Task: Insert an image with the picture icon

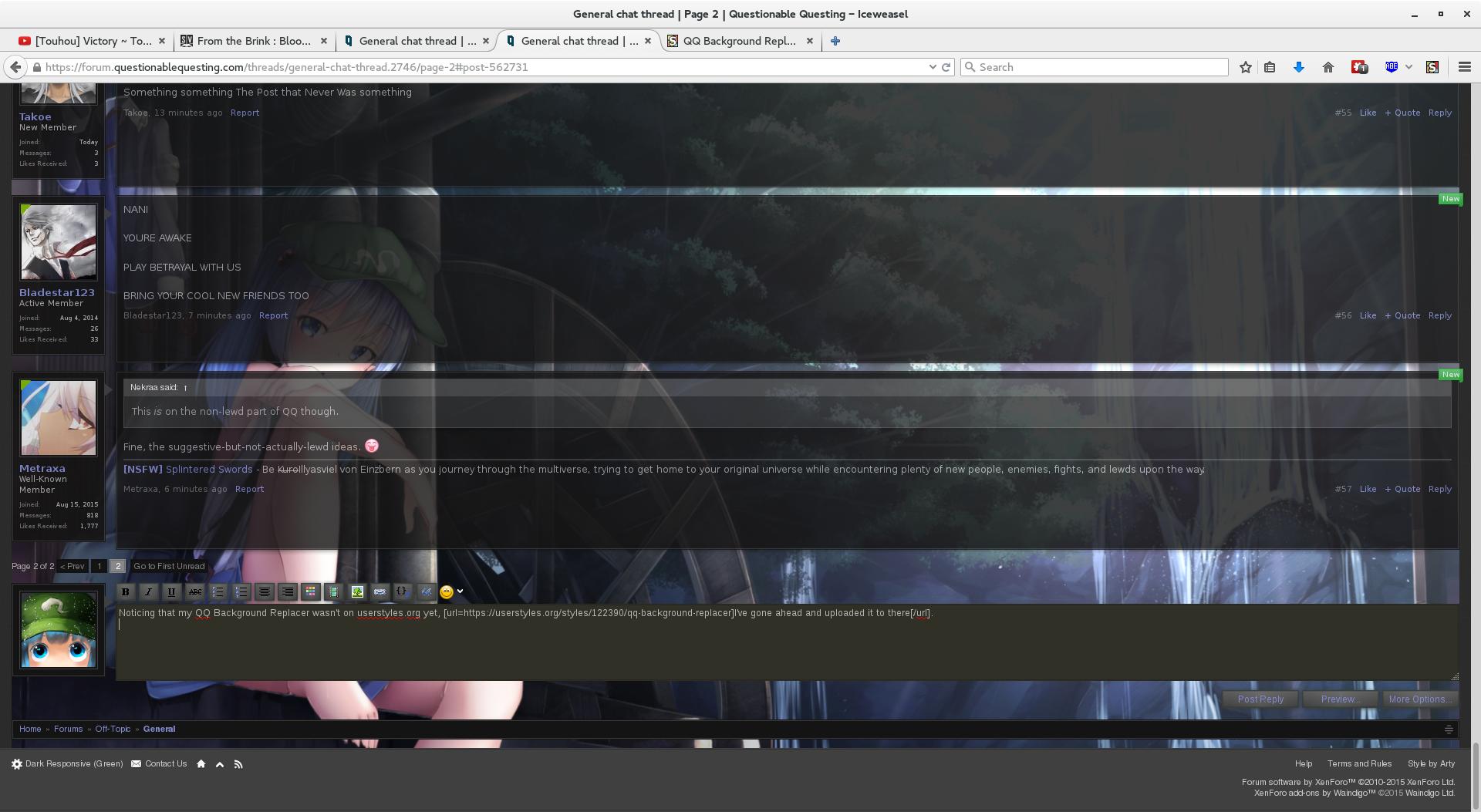Action: [357, 591]
